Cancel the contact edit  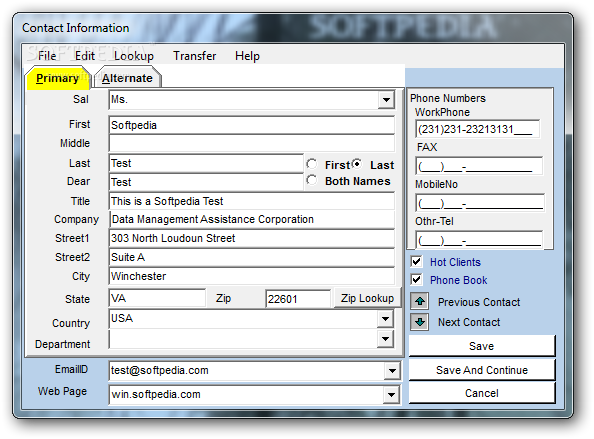coord(482,393)
